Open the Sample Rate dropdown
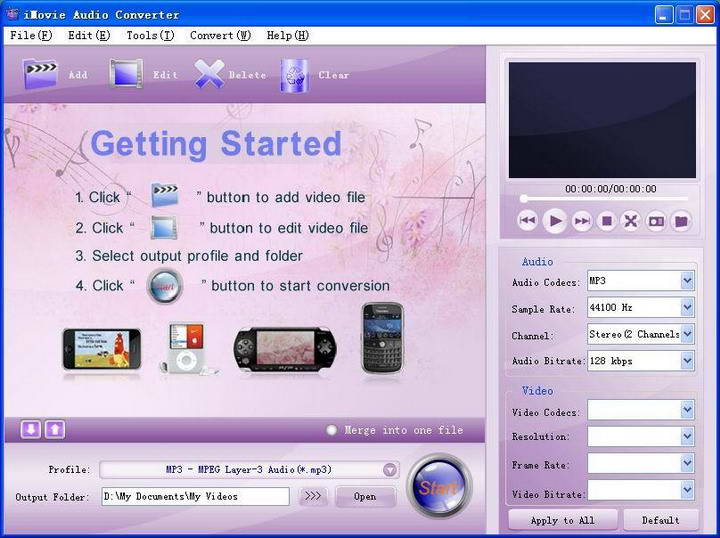The width and height of the screenshot is (720, 538). click(x=687, y=307)
